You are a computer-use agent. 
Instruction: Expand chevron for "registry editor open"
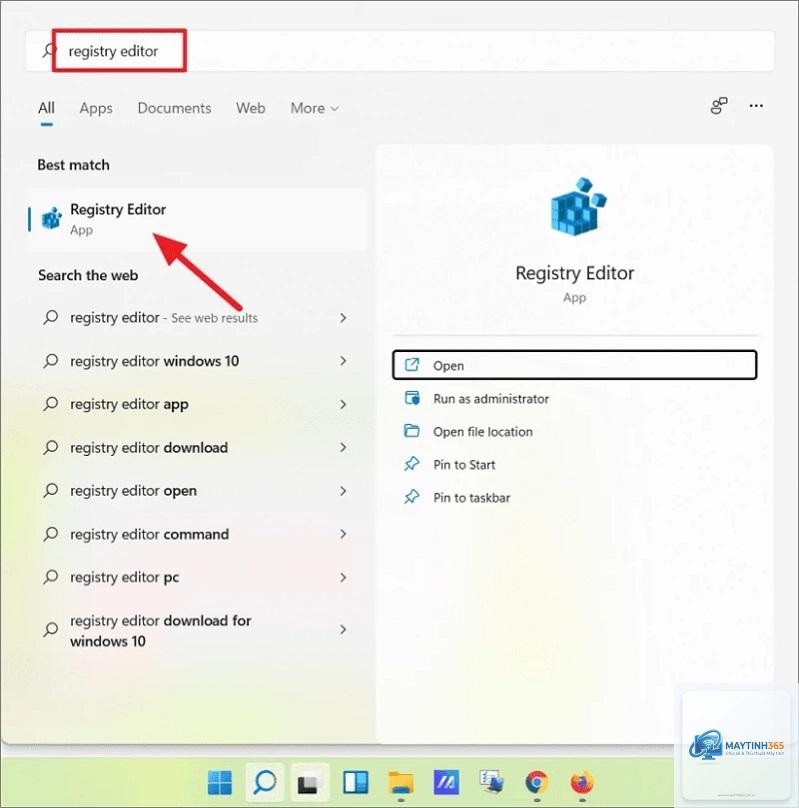click(x=343, y=491)
